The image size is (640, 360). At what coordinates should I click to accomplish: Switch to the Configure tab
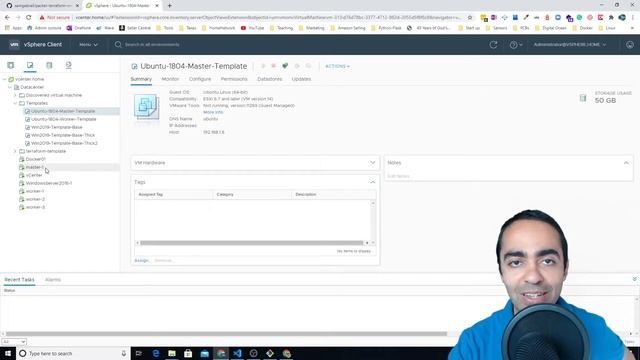pos(200,79)
